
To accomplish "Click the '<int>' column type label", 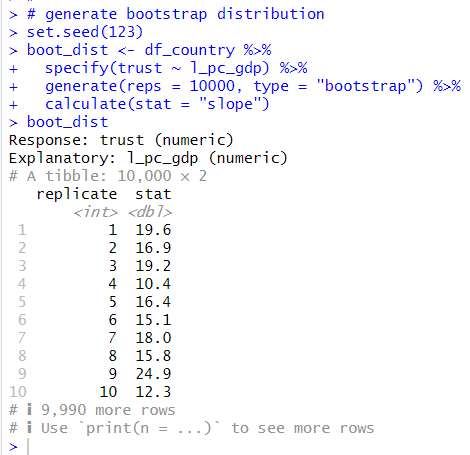I will pos(95,212).
